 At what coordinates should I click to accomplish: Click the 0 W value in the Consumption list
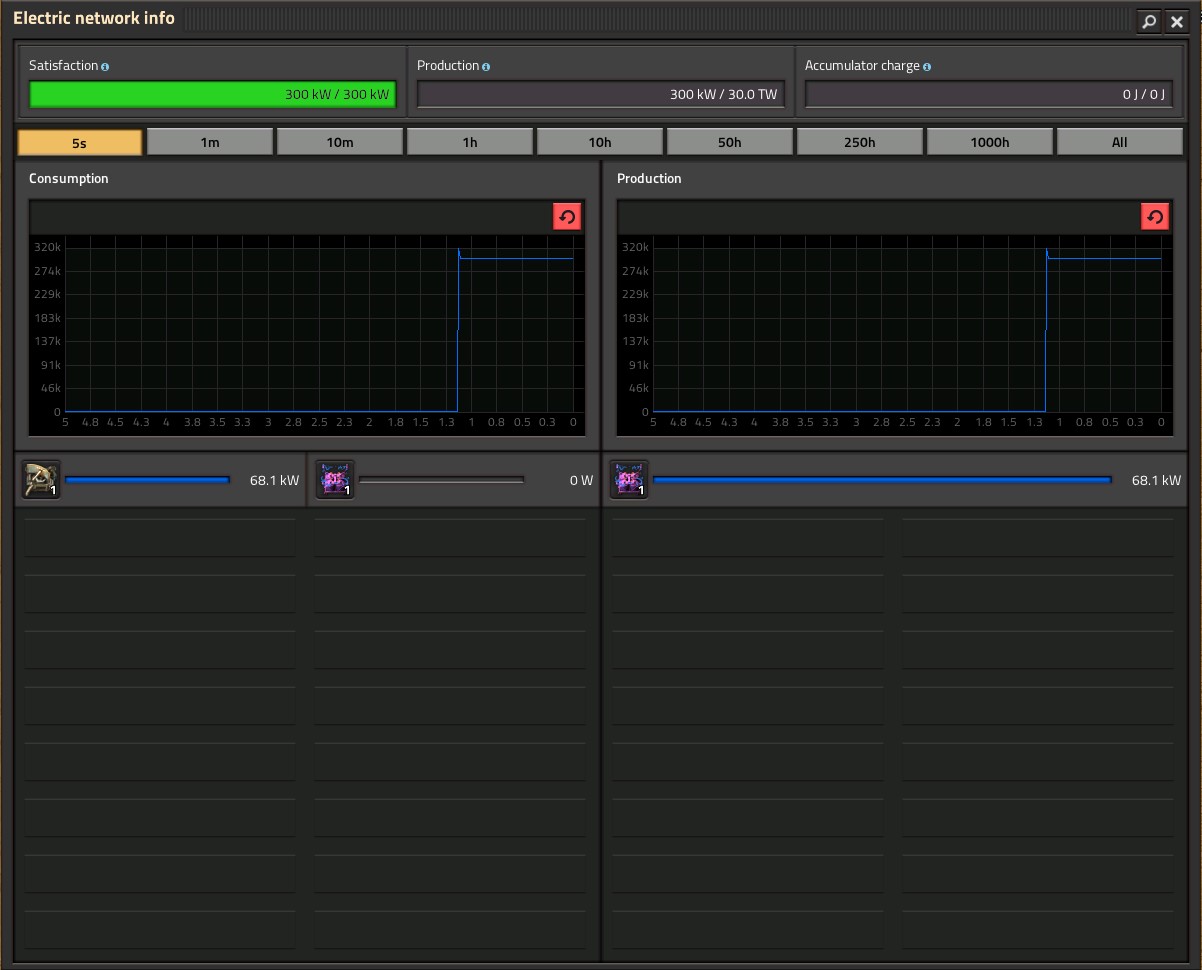coord(581,480)
